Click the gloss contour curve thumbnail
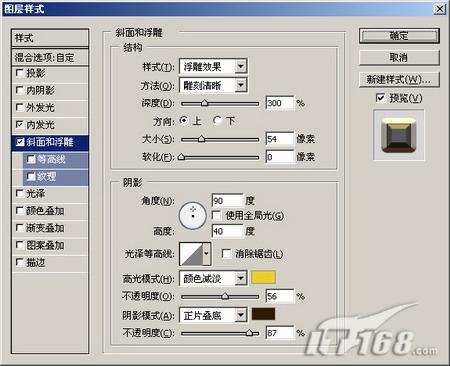Screen dimensions: 450x366 point(191,254)
